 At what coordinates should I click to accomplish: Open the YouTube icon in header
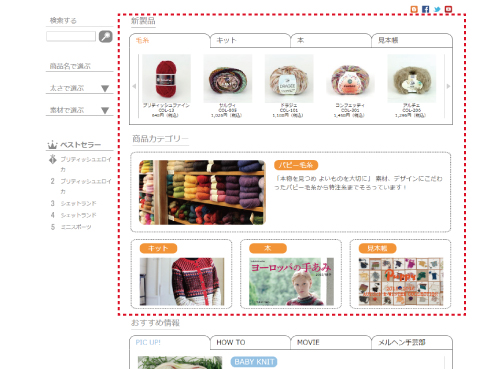(448, 9)
